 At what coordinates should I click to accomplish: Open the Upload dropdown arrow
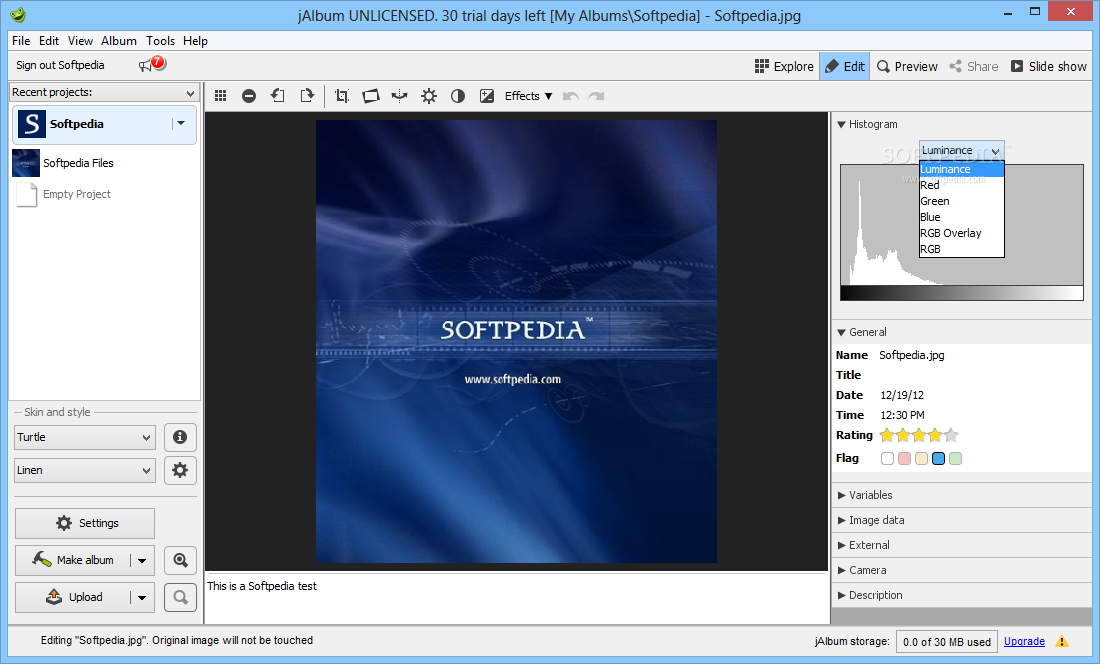point(142,597)
